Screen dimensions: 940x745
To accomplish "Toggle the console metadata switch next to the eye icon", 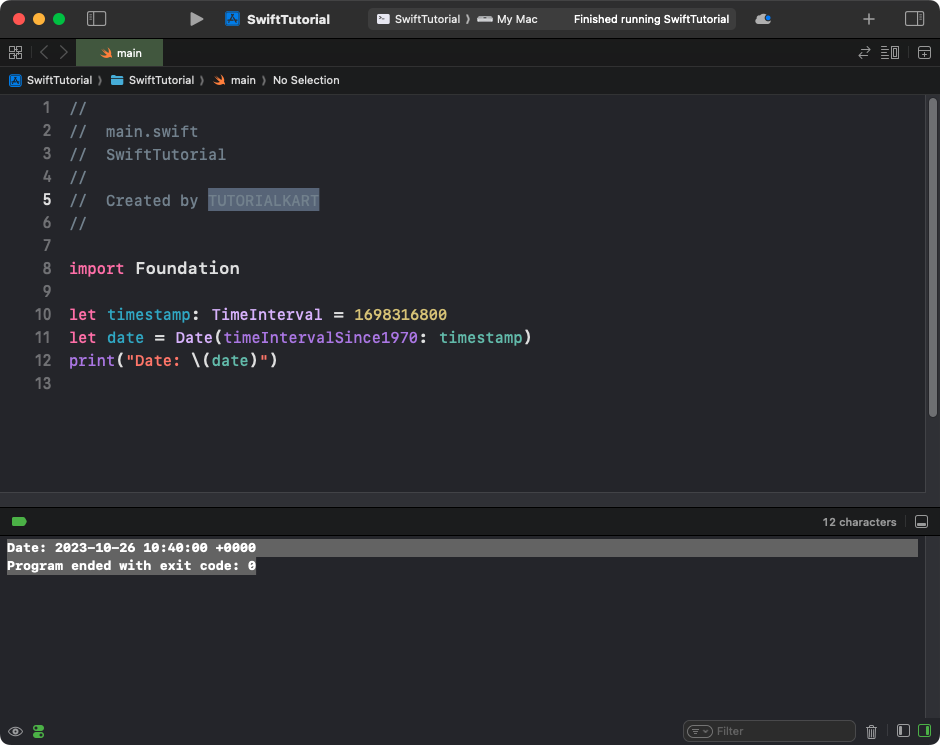I will (39, 731).
